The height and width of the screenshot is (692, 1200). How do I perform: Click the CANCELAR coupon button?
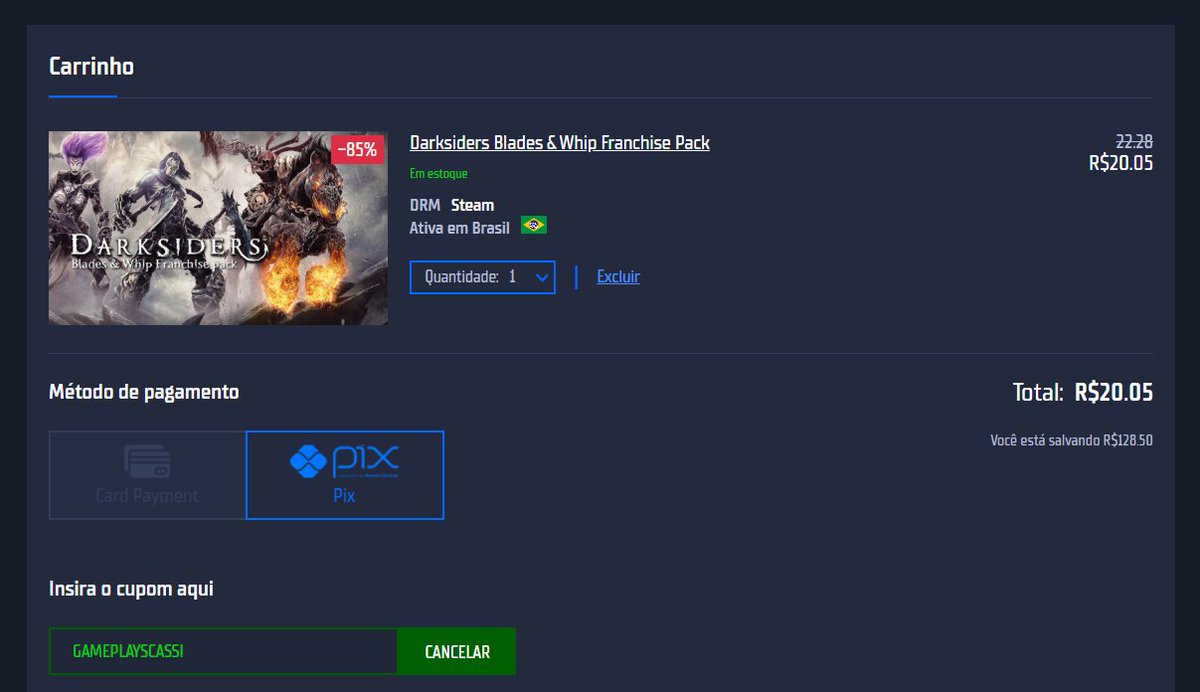(457, 651)
